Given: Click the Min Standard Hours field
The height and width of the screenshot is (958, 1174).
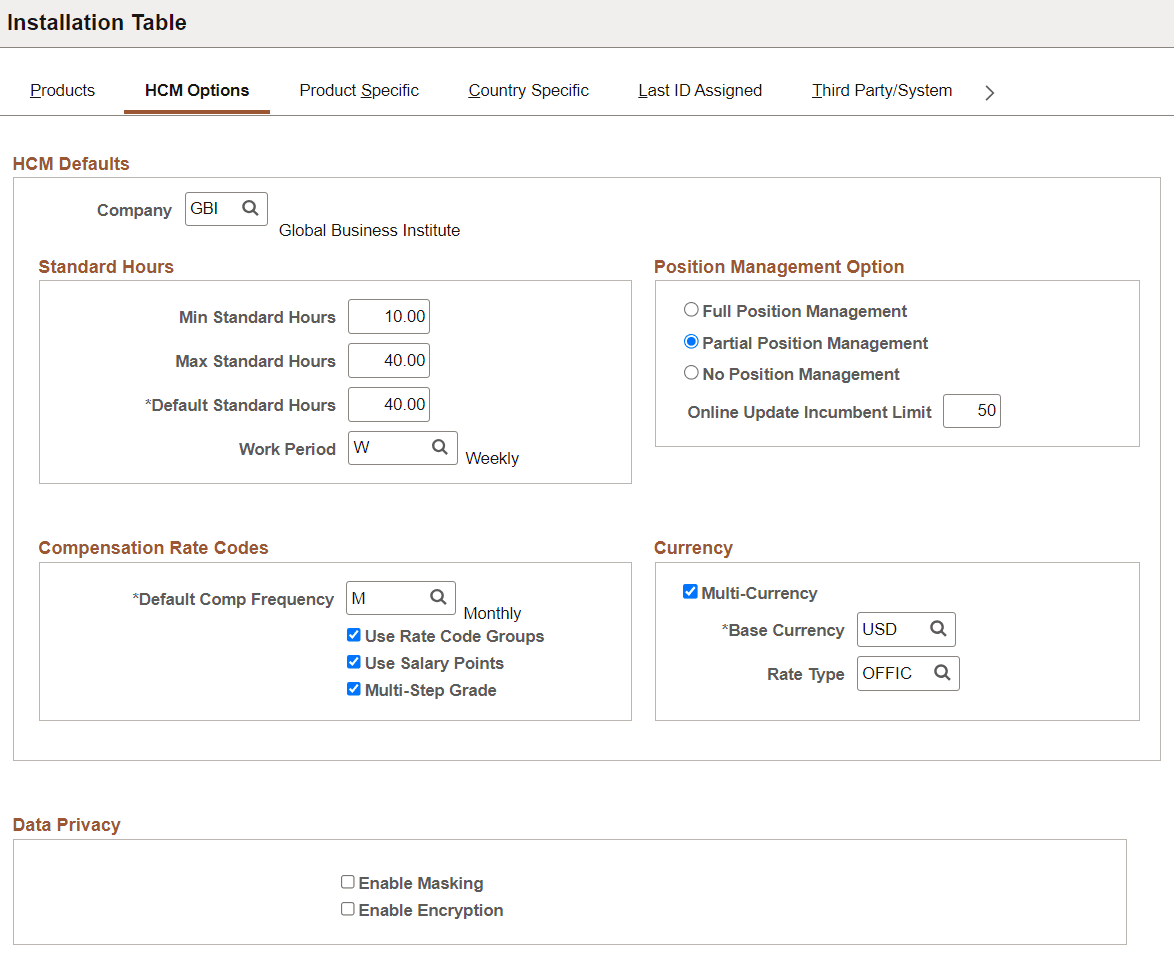Looking at the screenshot, I should click(388, 316).
